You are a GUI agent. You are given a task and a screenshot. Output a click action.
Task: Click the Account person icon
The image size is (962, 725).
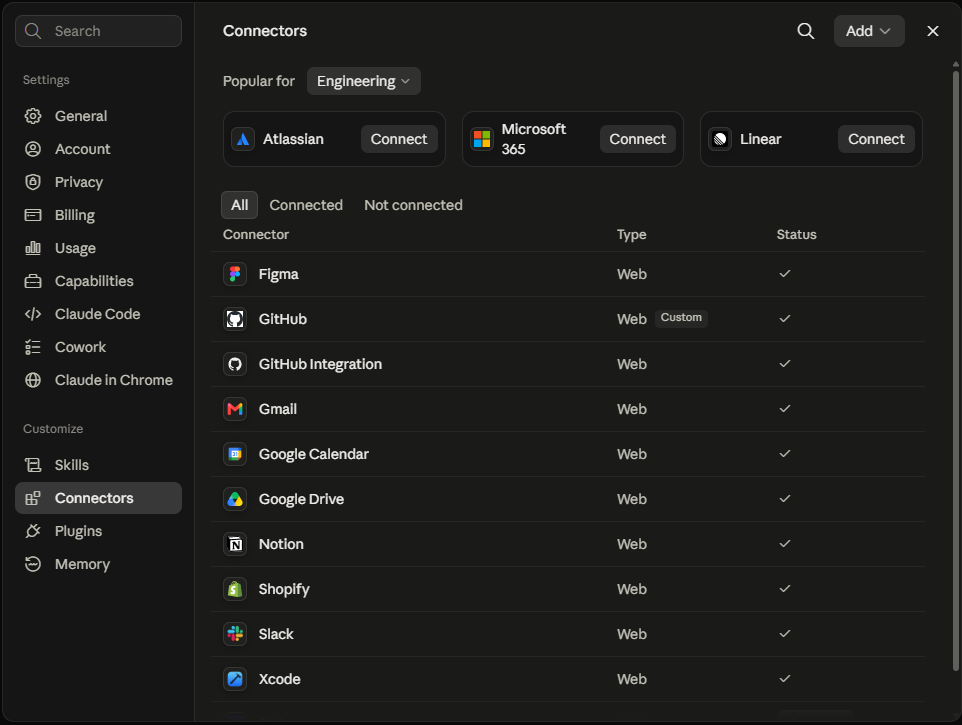click(33, 149)
